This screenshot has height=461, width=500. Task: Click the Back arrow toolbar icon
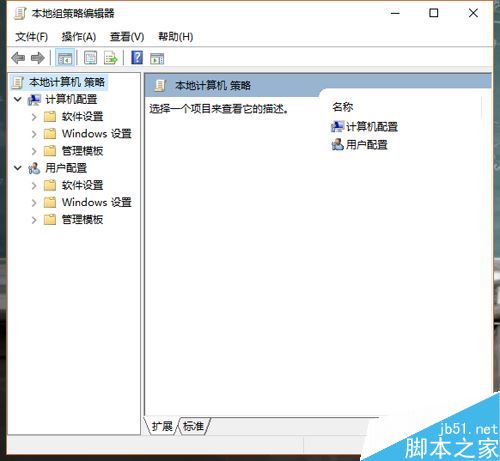coord(18,58)
